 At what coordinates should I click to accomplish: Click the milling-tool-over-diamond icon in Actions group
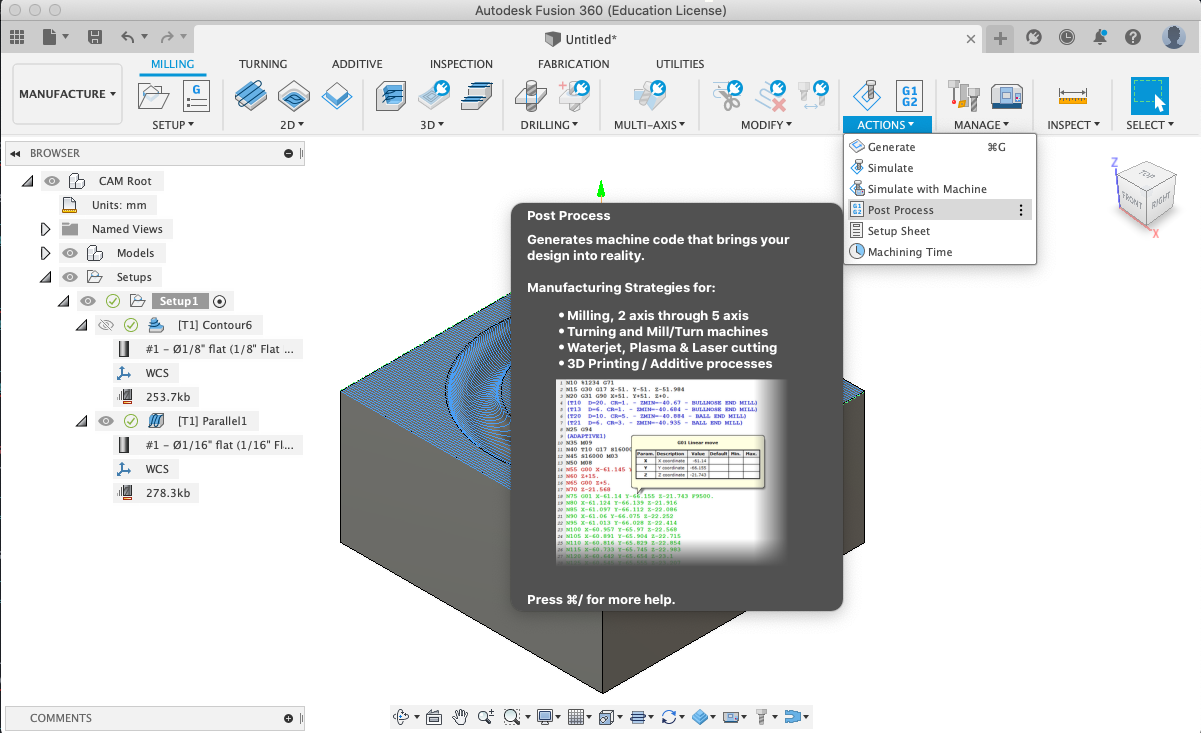(866, 96)
